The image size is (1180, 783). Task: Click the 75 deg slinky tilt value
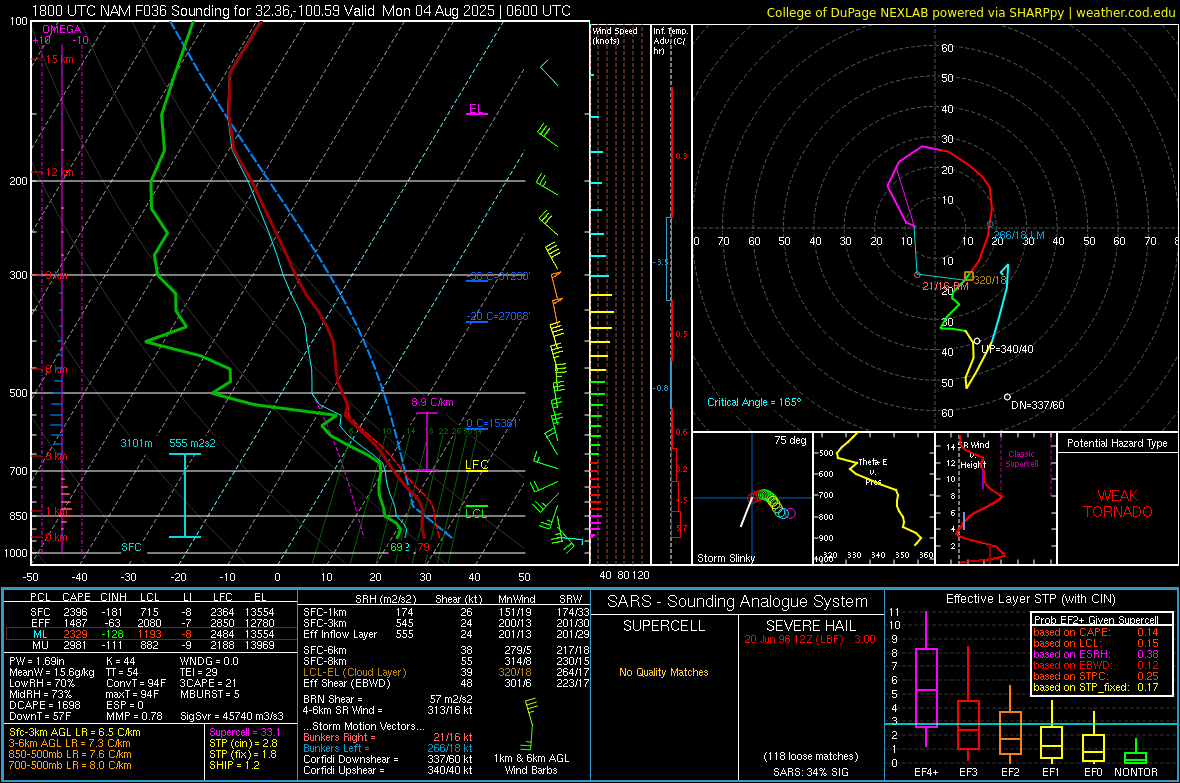point(790,440)
